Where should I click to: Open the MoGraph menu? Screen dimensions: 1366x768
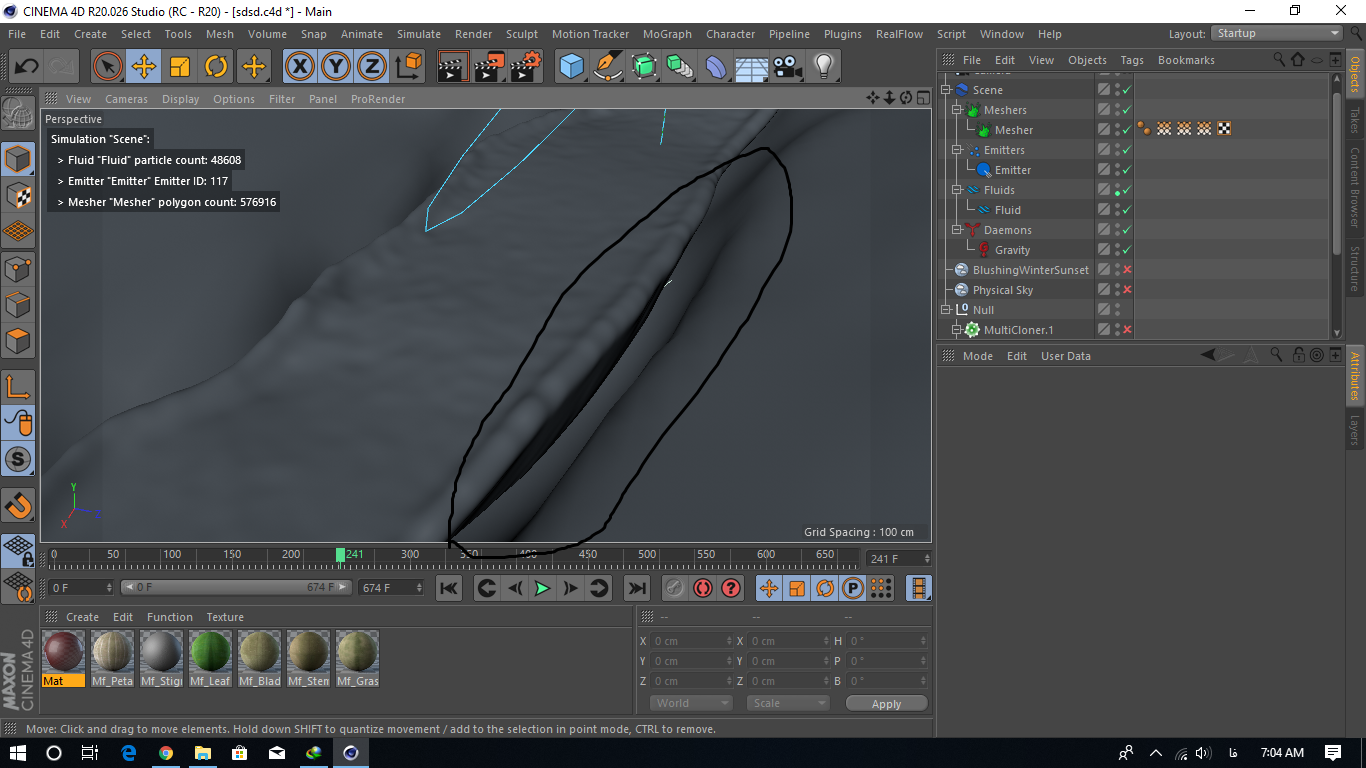pyautogui.click(x=667, y=34)
